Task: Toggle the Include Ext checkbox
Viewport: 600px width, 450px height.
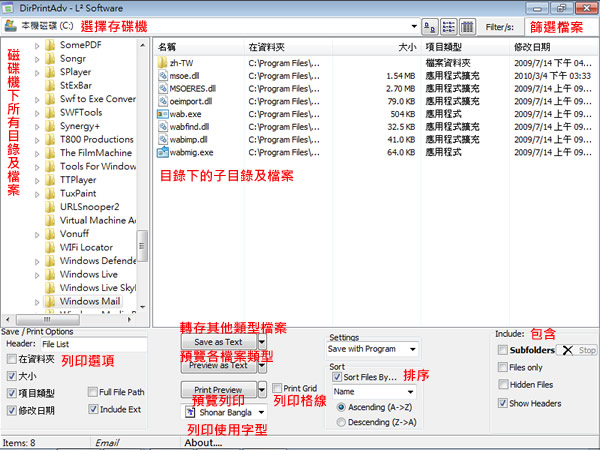Action: [x=93, y=409]
